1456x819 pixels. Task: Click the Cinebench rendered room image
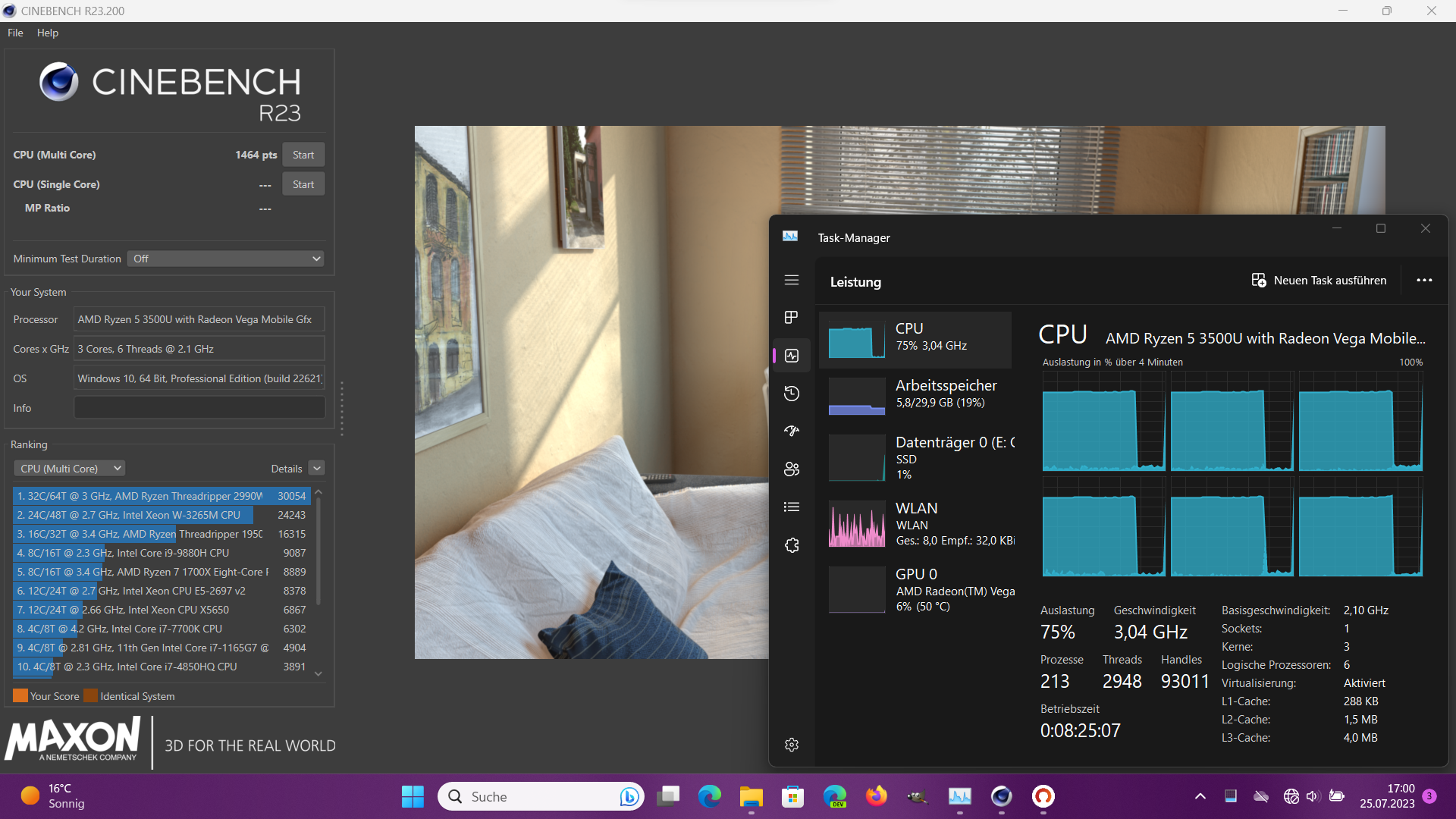point(591,392)
